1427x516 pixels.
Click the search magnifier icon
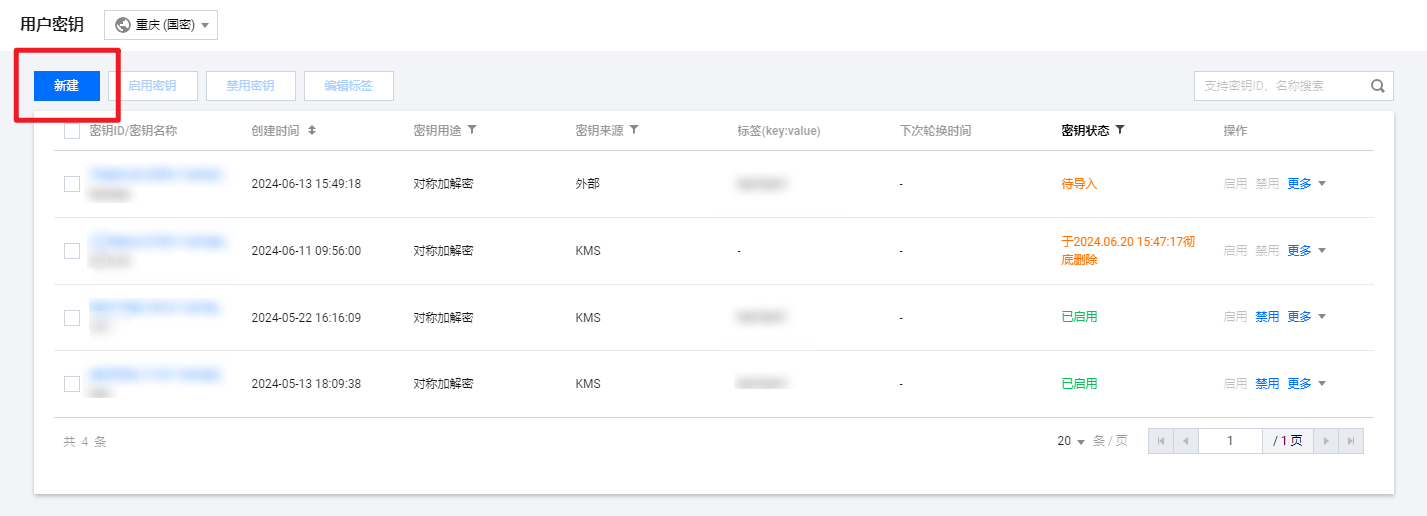(1378, 86)
